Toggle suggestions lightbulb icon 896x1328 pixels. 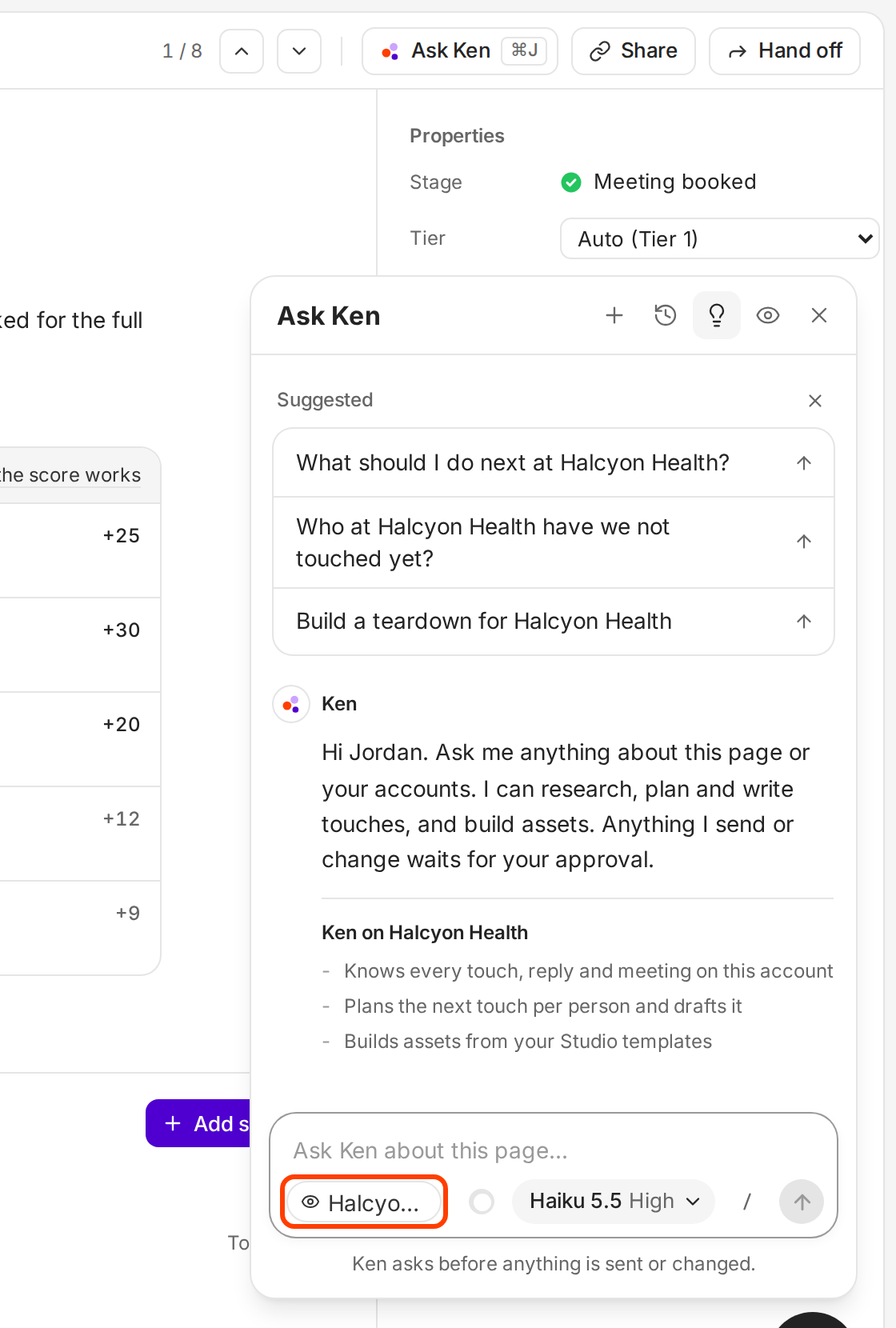pyautogui.click(x=717, y=315)
